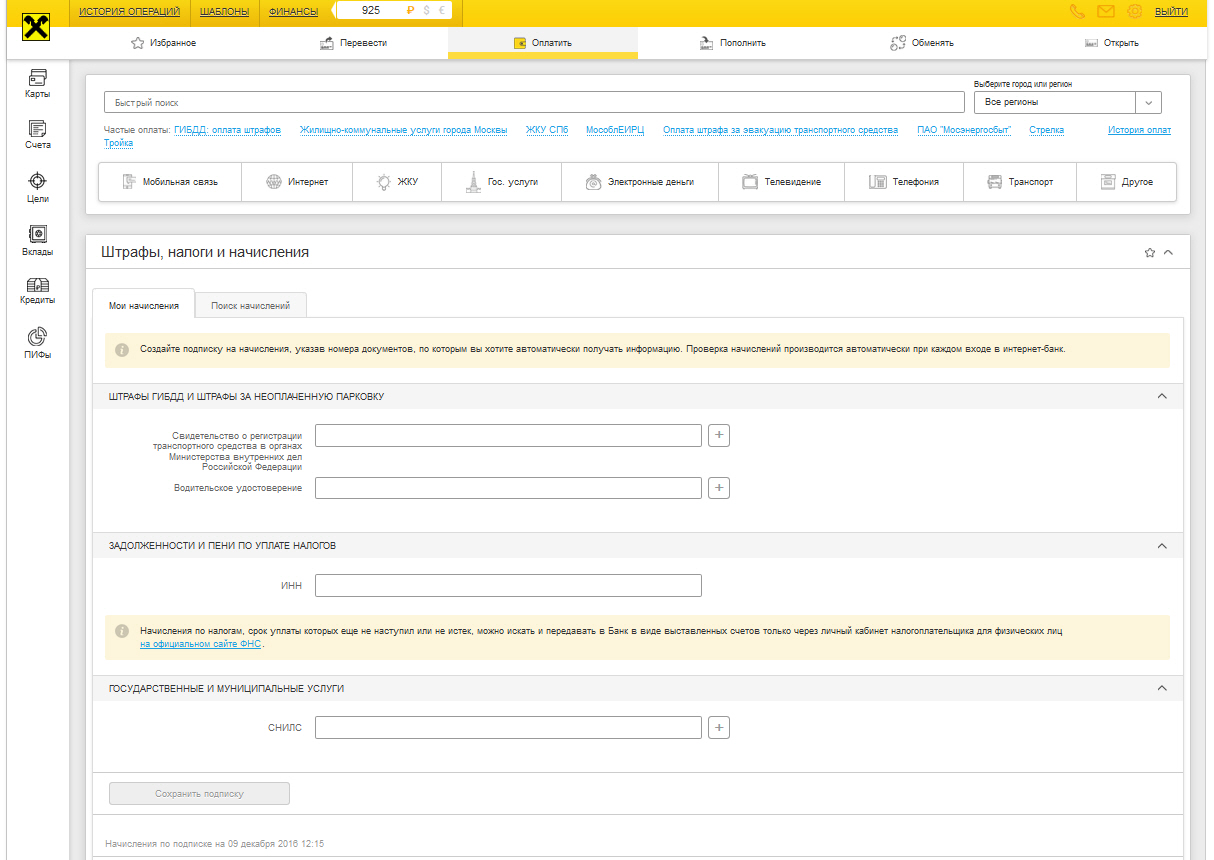Focus the vehicle registration certificate input

pyautogui.click(x=508, y=435)
